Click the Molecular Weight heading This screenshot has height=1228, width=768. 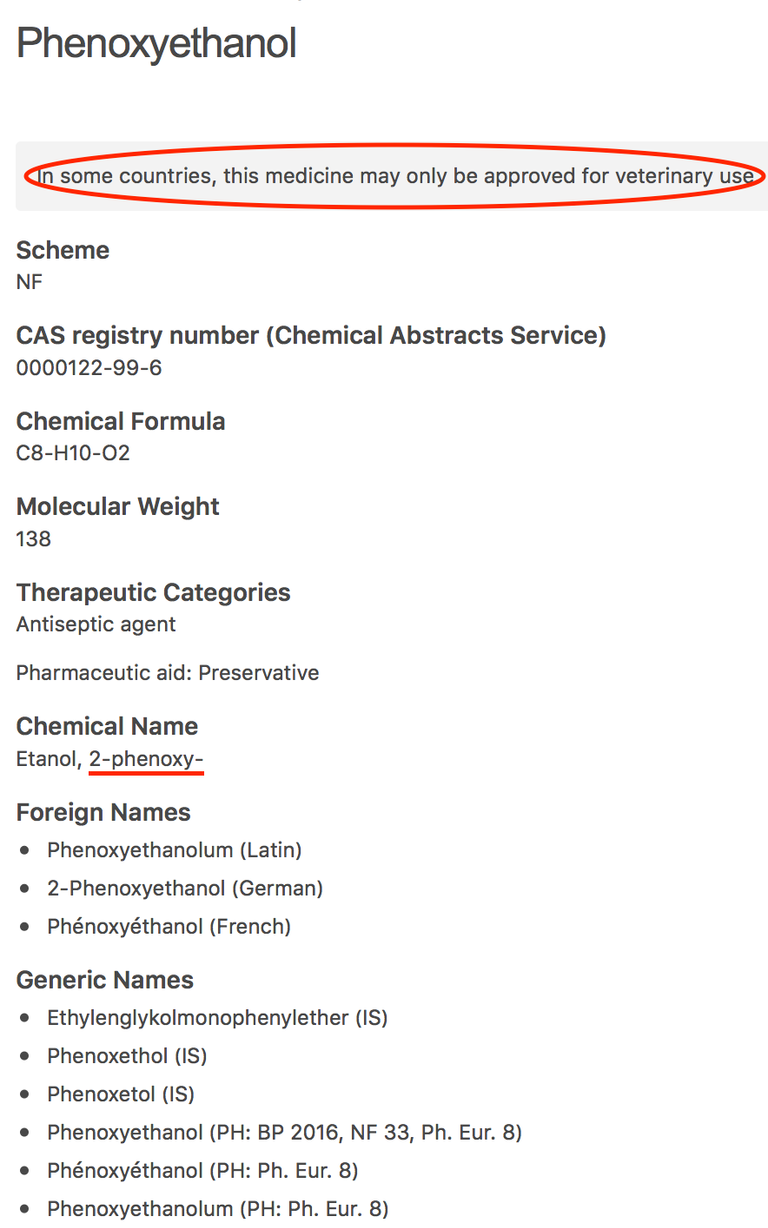[117, 507]
